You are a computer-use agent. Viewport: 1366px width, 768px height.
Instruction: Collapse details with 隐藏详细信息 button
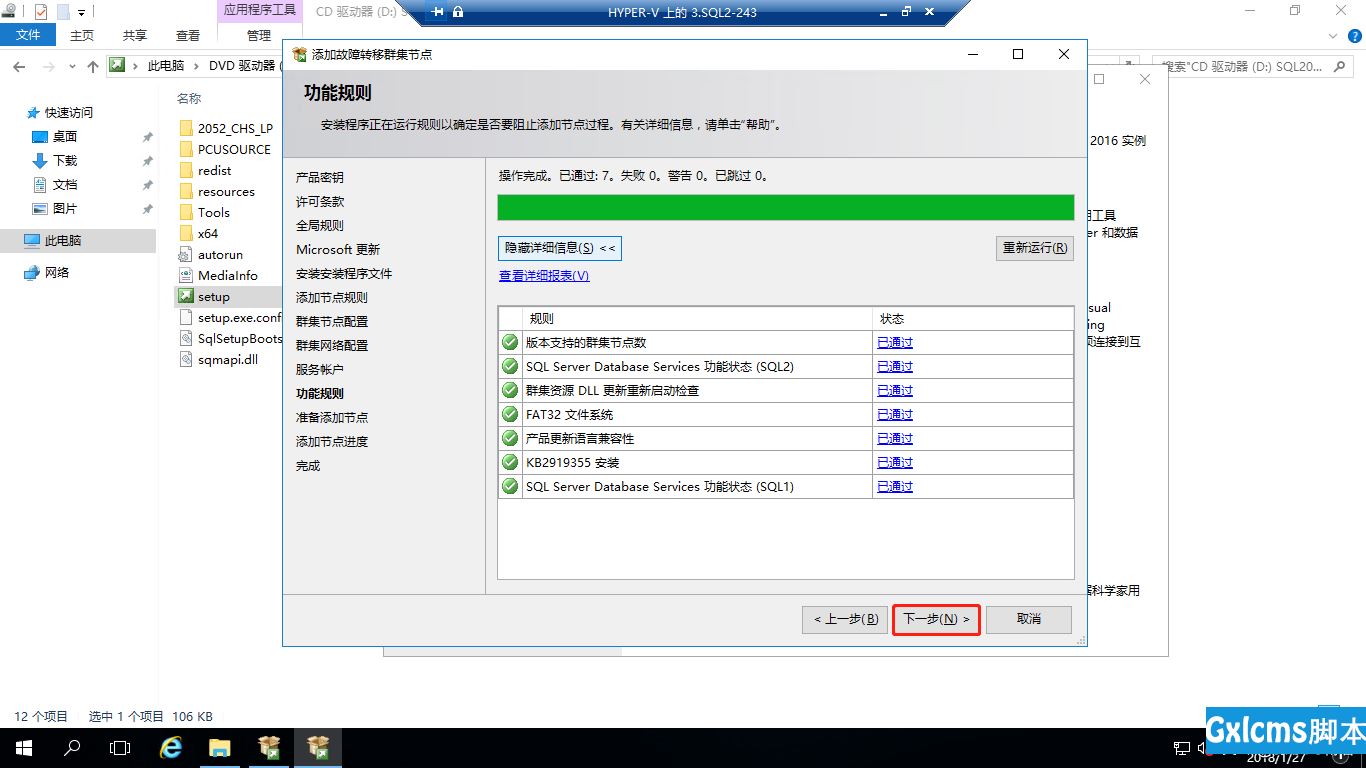point(560,248)
